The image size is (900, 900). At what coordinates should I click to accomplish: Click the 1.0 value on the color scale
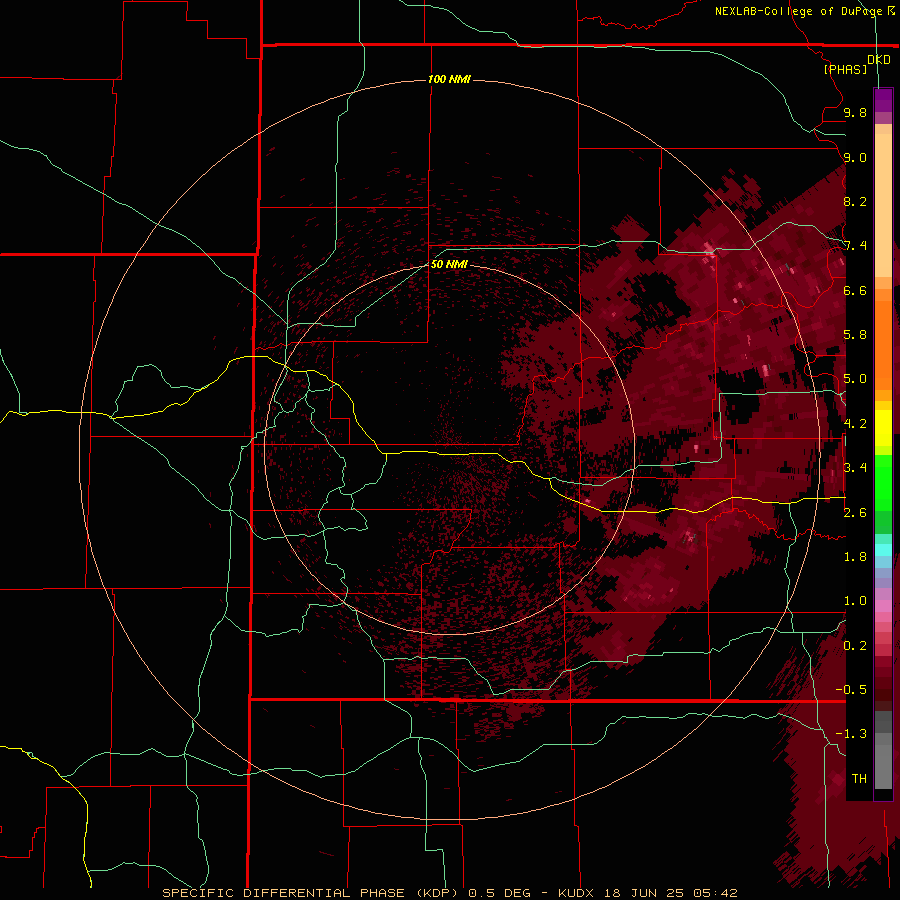click(x=855, y=601)
